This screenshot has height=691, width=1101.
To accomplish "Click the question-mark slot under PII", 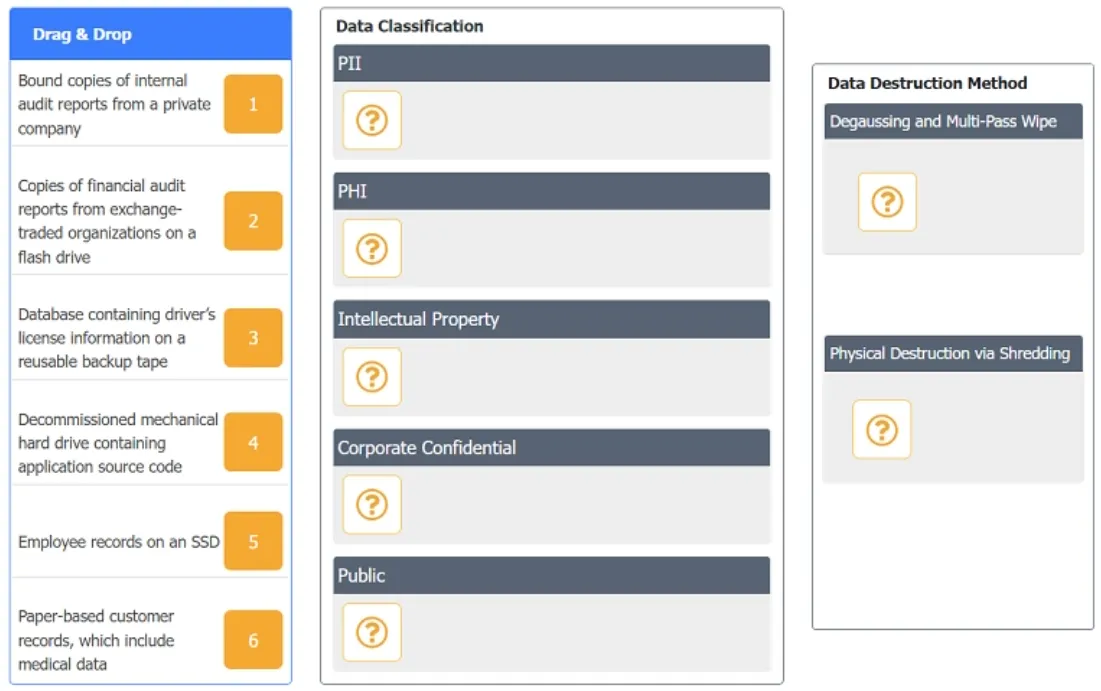I will coord(372,120).
